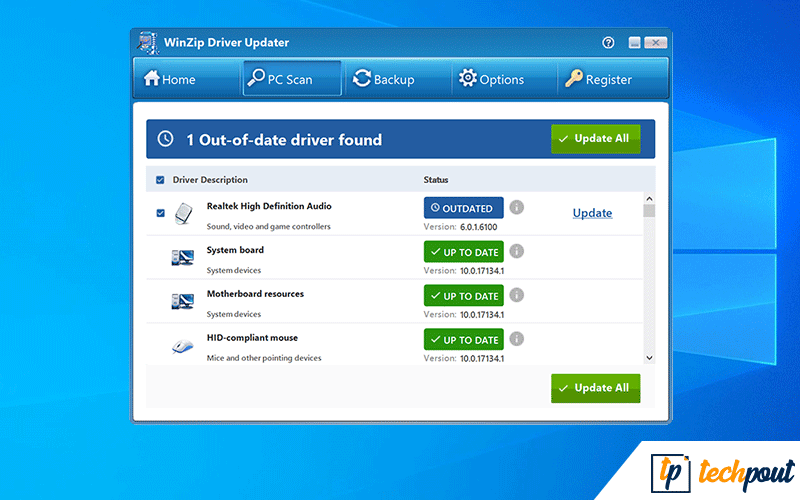Select the 'HID-compliant mouse' driver name
The image size is (800, 500).
click(x=252, y=338)
